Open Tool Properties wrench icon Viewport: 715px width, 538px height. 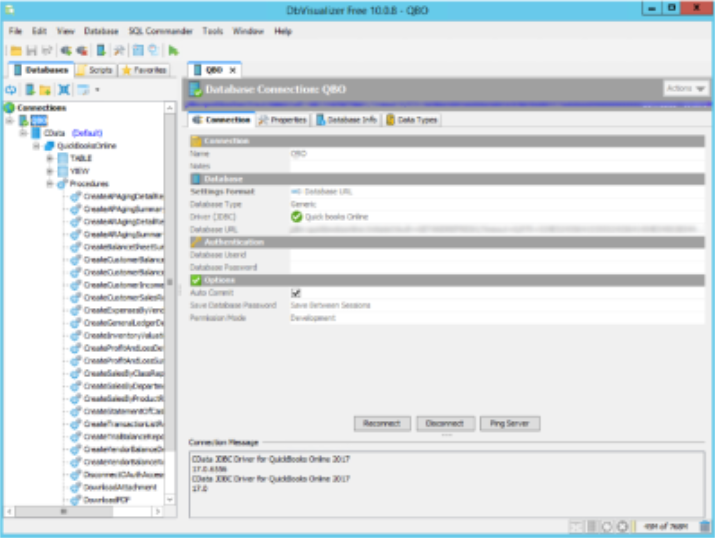[x=119, y=51]
